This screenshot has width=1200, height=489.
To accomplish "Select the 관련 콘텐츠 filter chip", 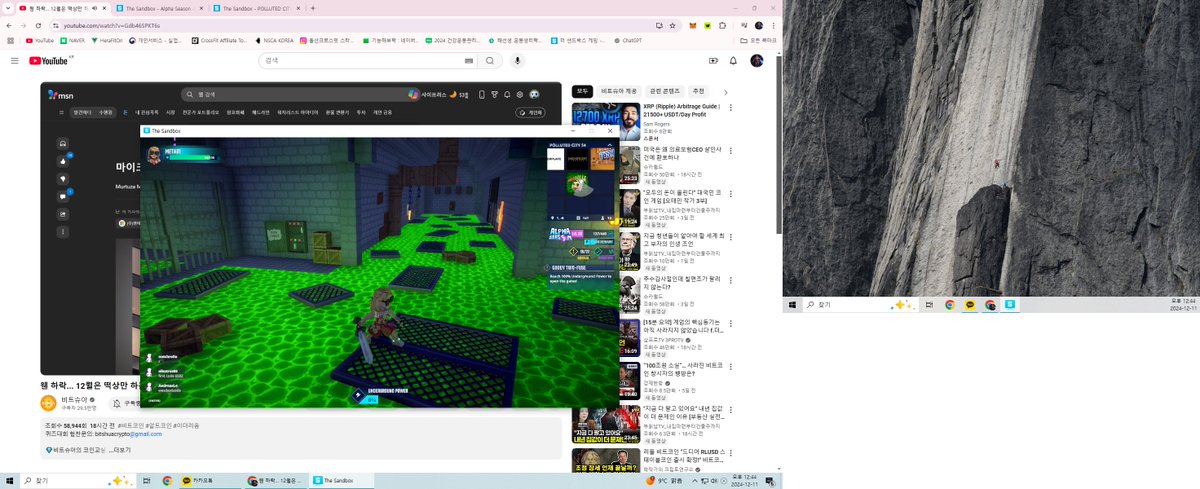I will pyautogui.click(x=667, y=90).
